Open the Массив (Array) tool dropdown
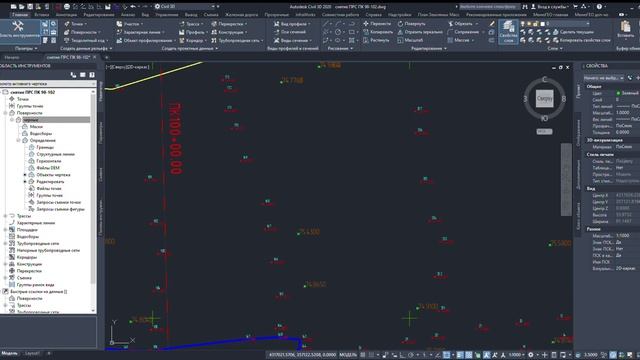The image size is (640, 360). point(473,40)
